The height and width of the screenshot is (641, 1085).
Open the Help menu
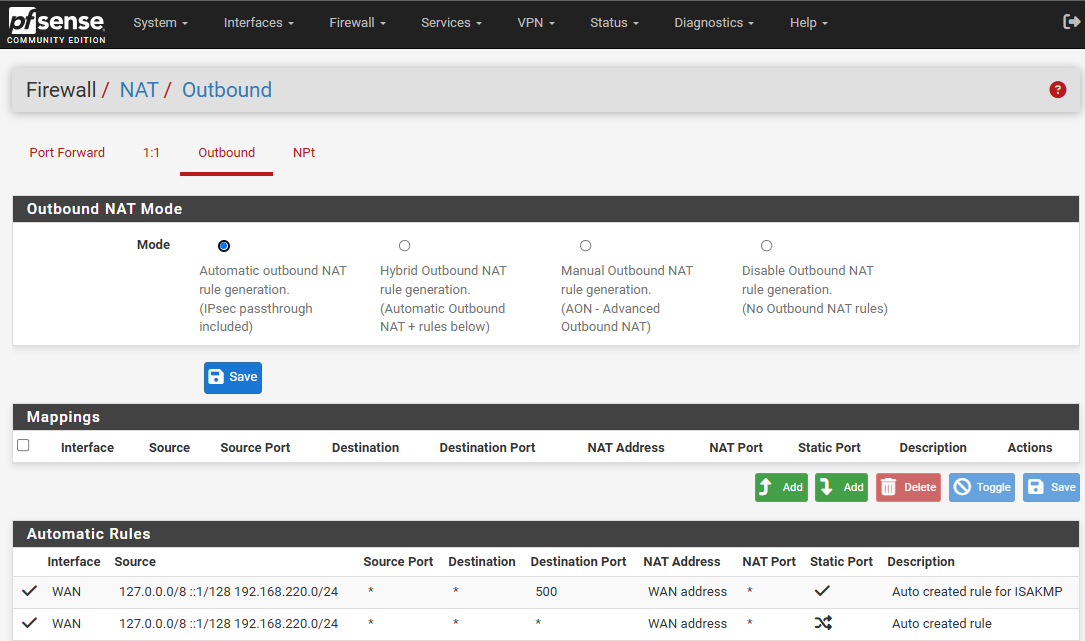809,23
